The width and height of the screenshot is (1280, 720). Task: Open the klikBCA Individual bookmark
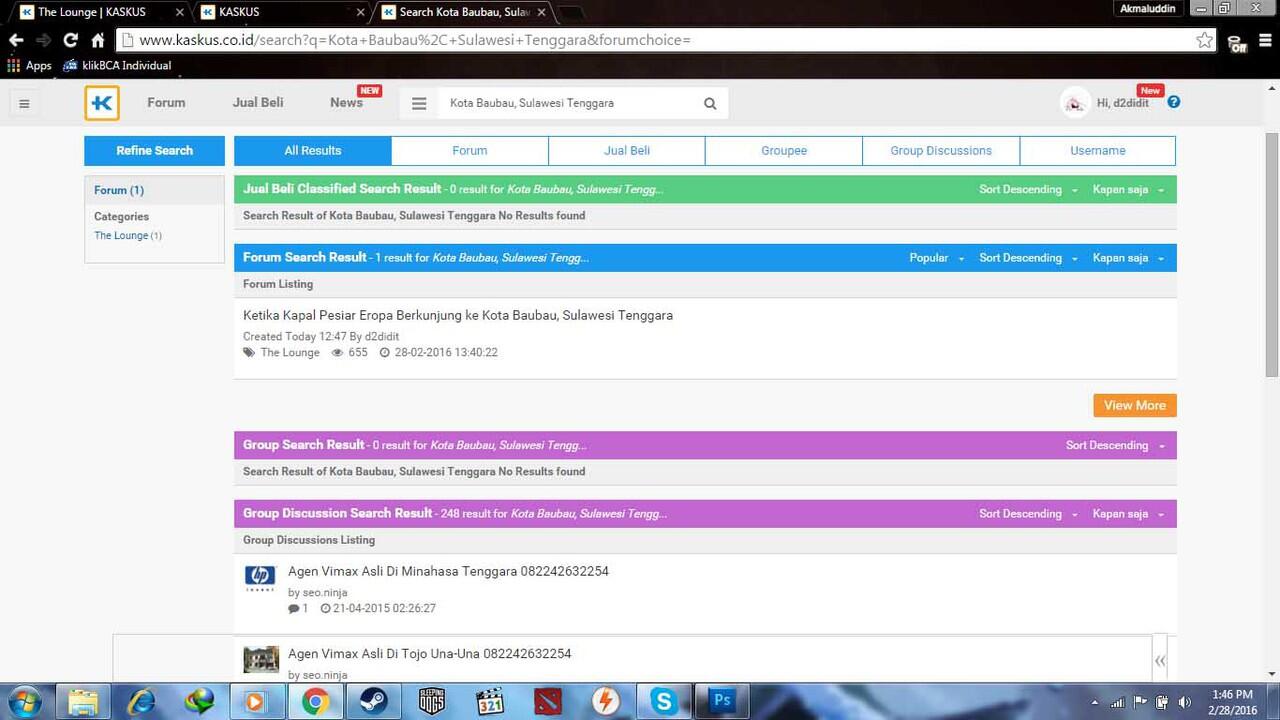tap(117, 66)
